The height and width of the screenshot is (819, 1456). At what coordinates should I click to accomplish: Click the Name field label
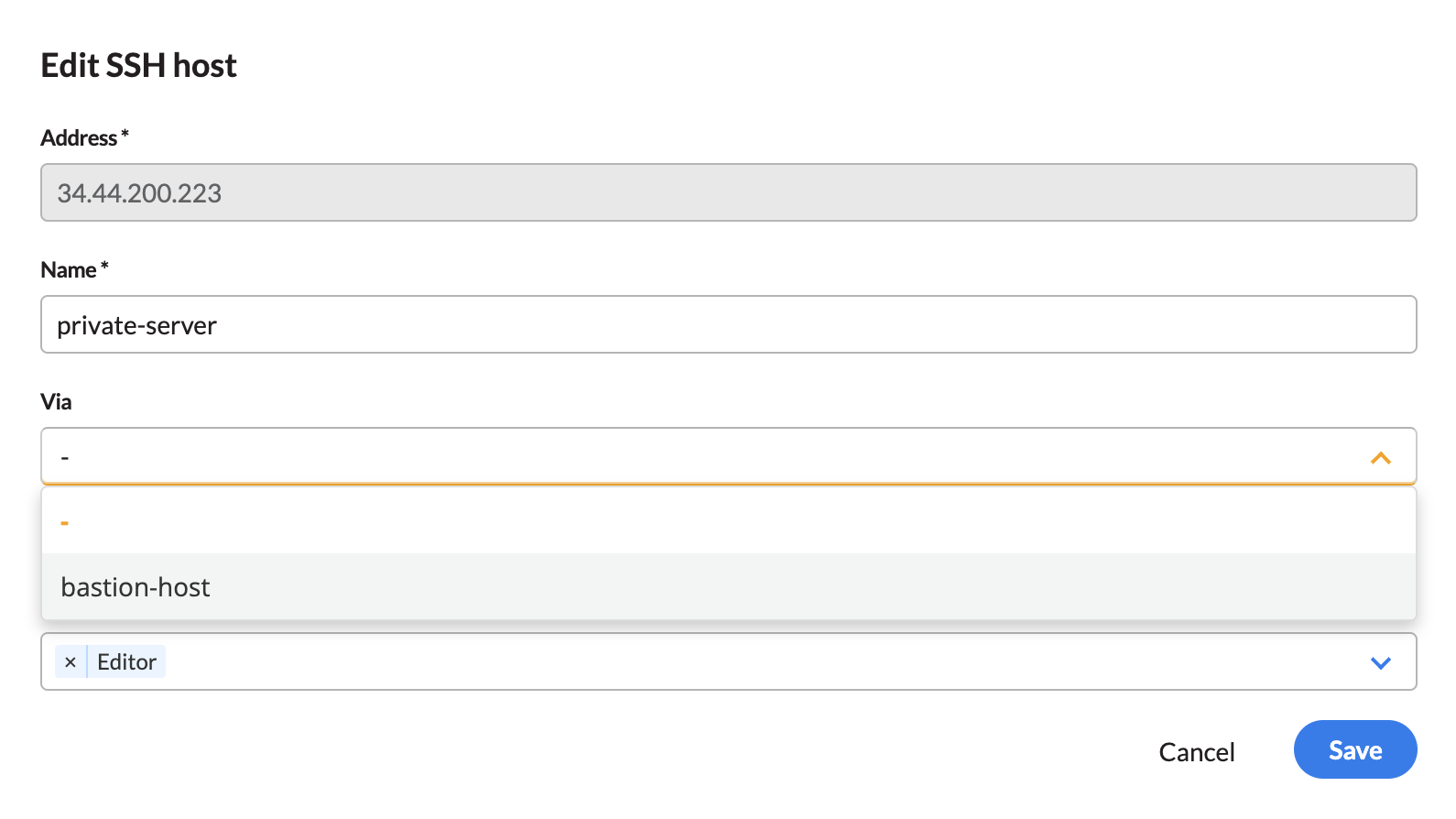(x=69, y=270)
